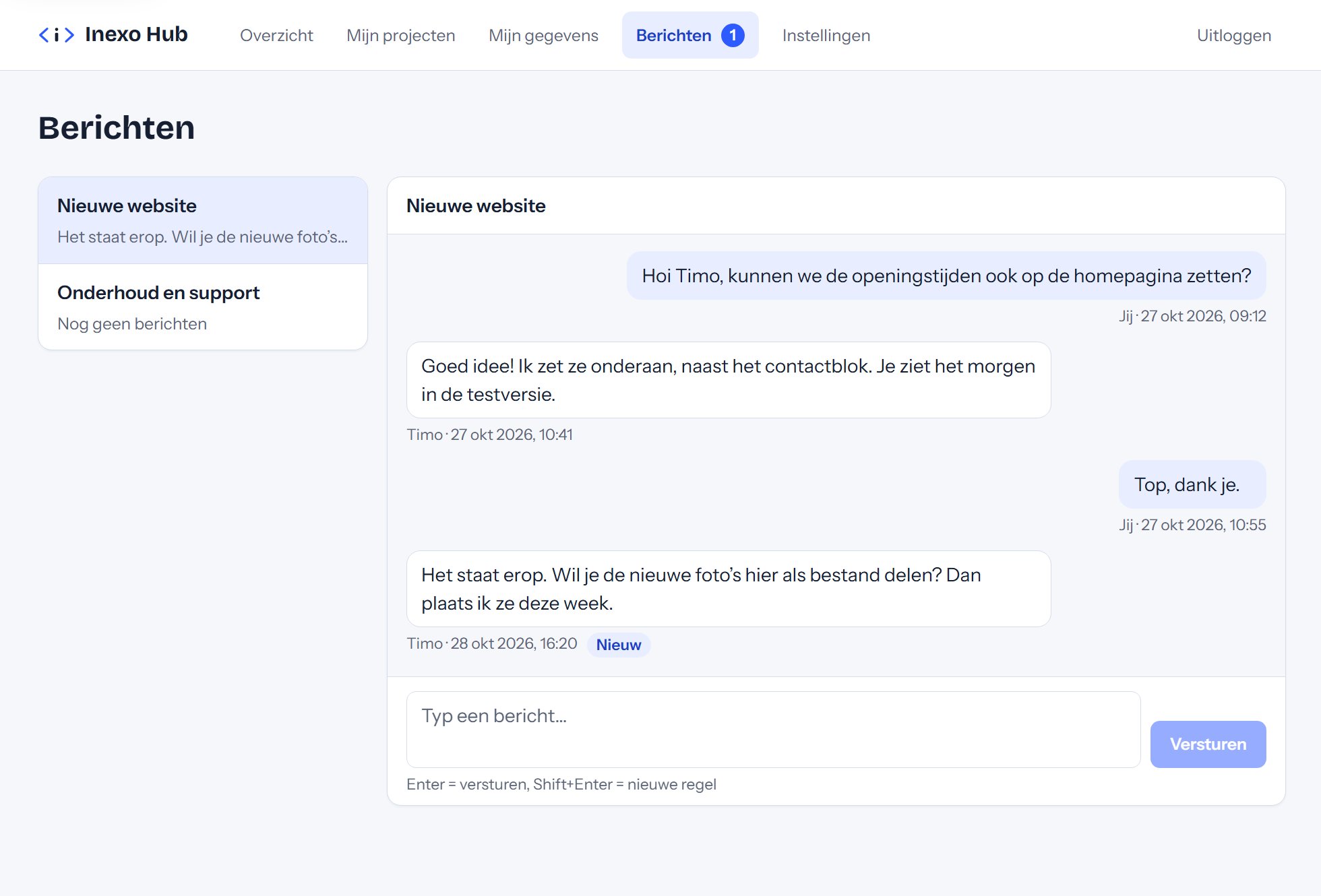
Task: Click timestamp 'Jij · 27 okt 2026, 09:12'
Action: [x=1192, y=316]
